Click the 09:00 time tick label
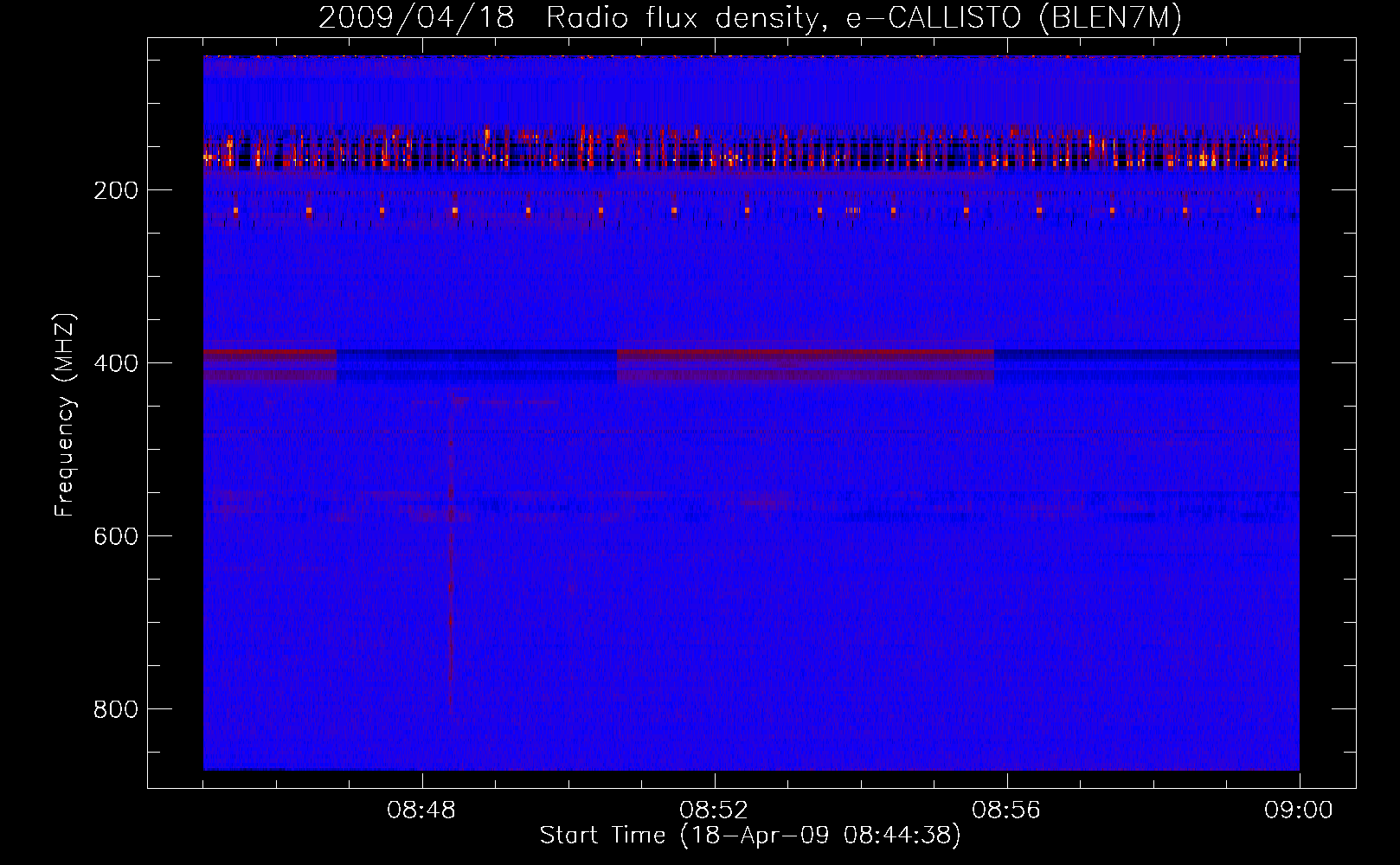 click(x=1299, y=811)
